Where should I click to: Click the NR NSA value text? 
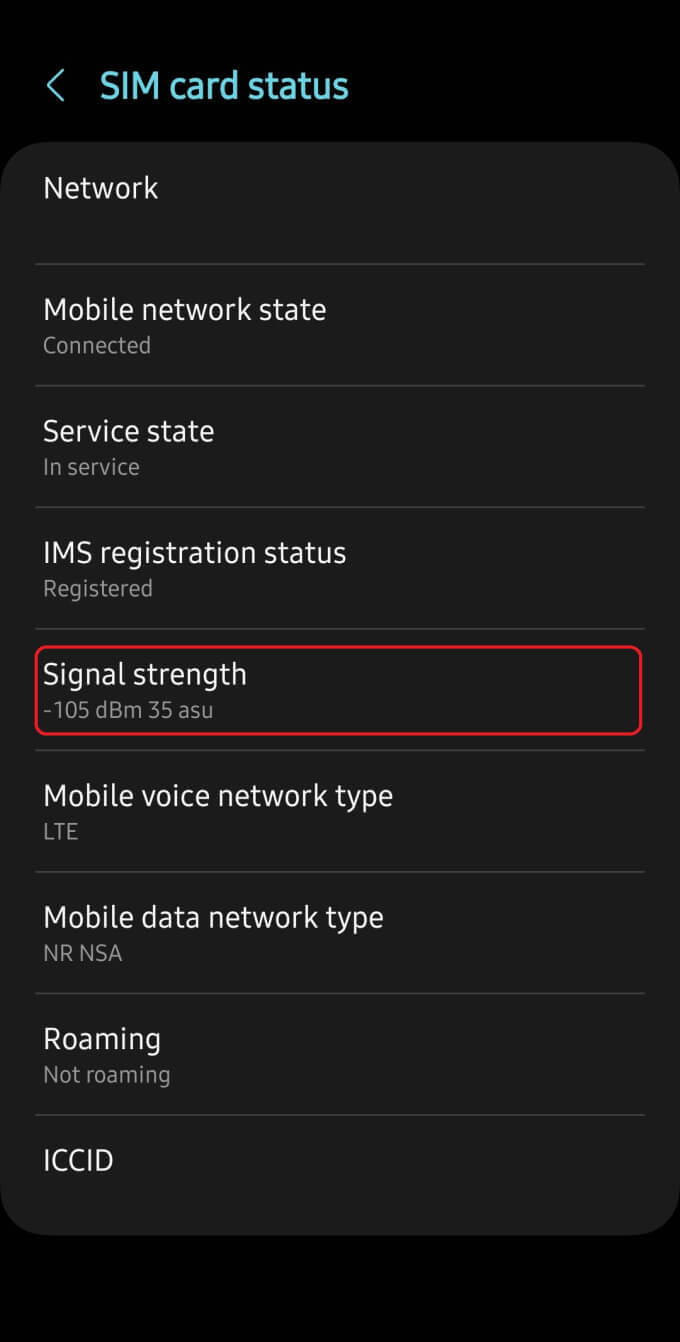coord(83,954)
